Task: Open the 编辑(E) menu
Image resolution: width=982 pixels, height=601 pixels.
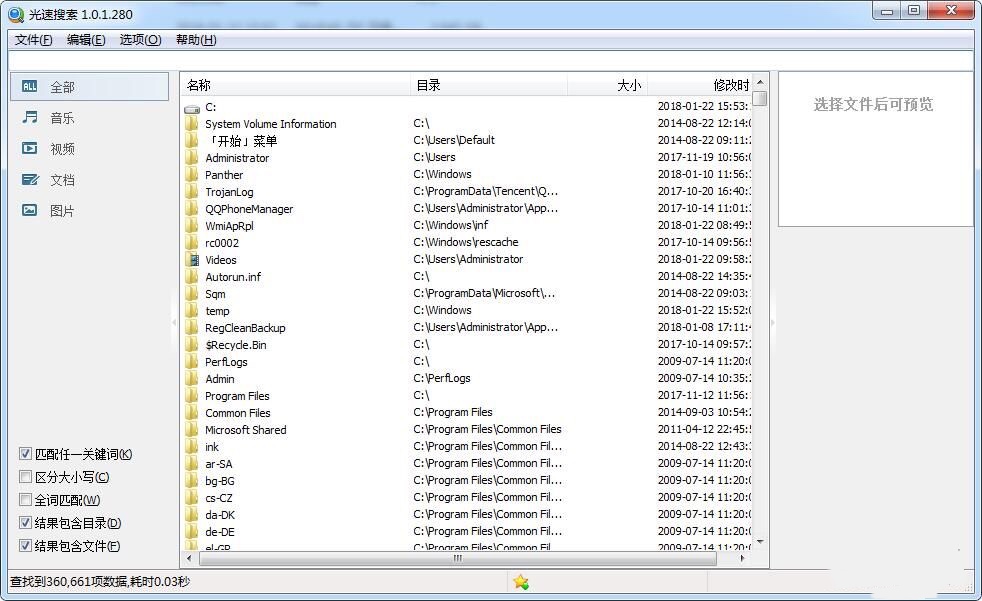Action: (86, 40)
